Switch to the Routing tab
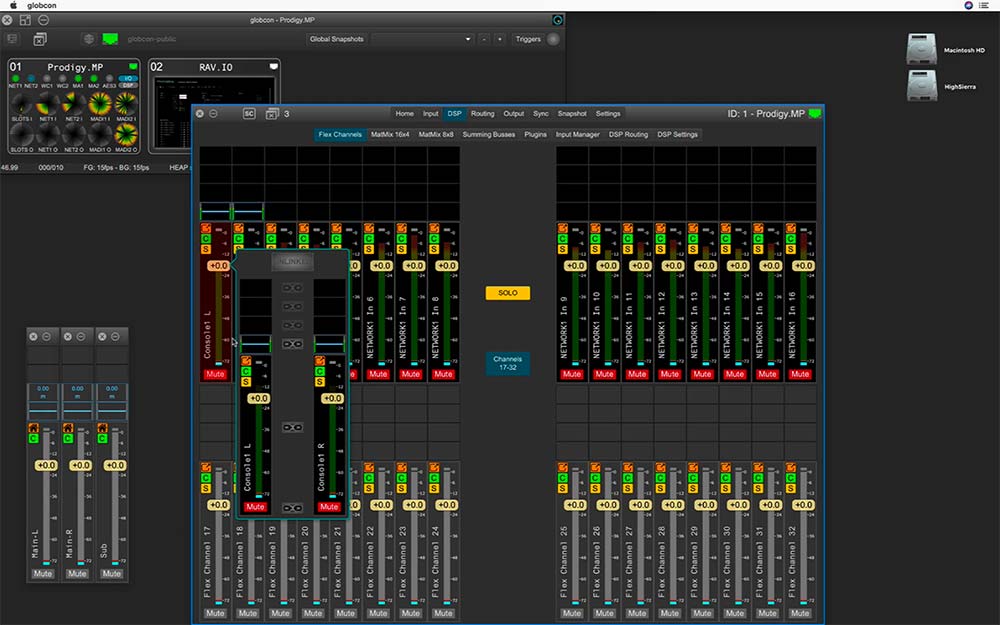1000x625 pixels. pyautogui.click(x=482, y=114)
